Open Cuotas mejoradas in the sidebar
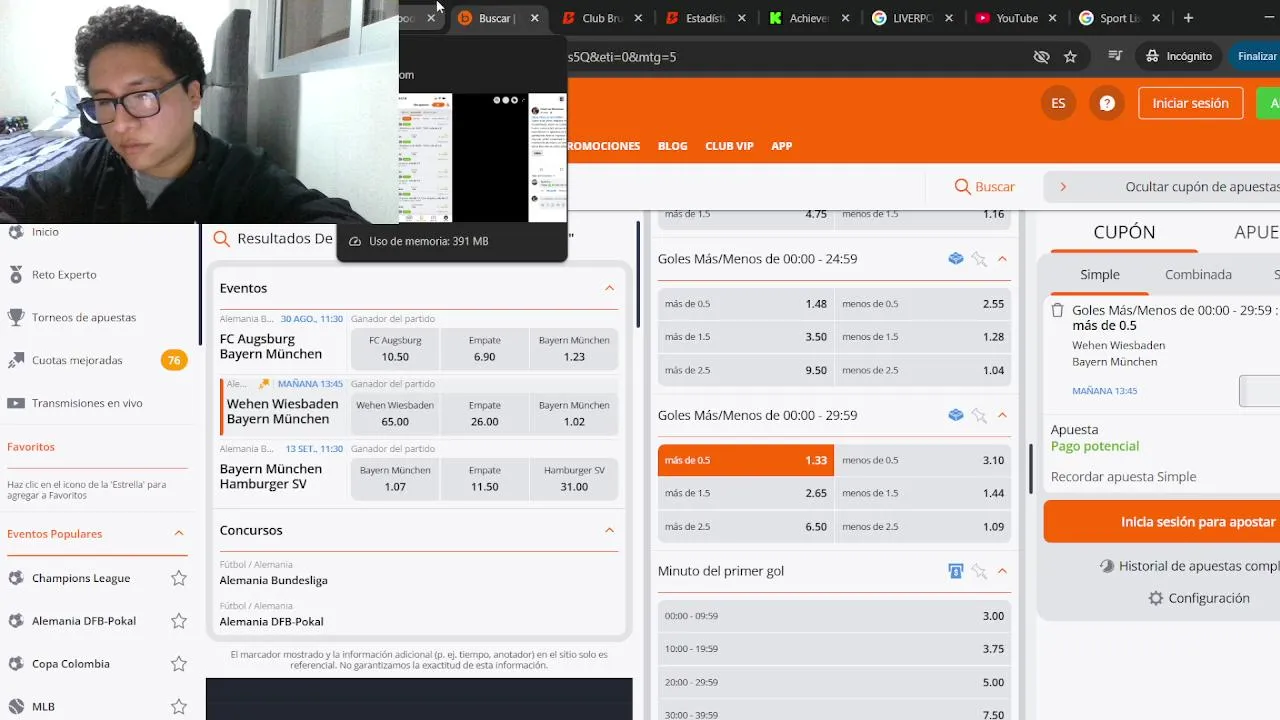Viewport: 1280px width, 720px height. 77,360
